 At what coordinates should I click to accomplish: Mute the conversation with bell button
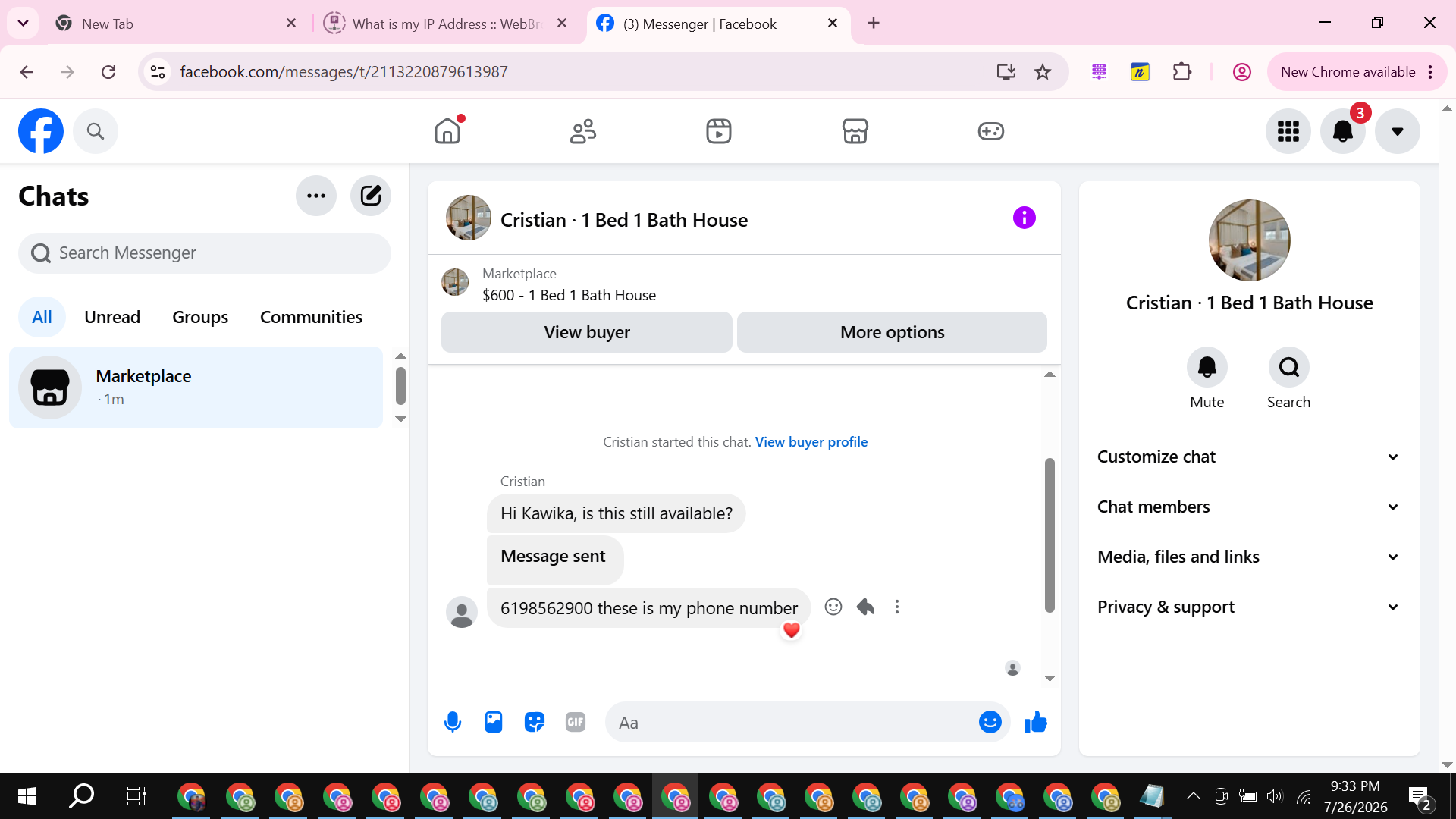pos(1207,368)
